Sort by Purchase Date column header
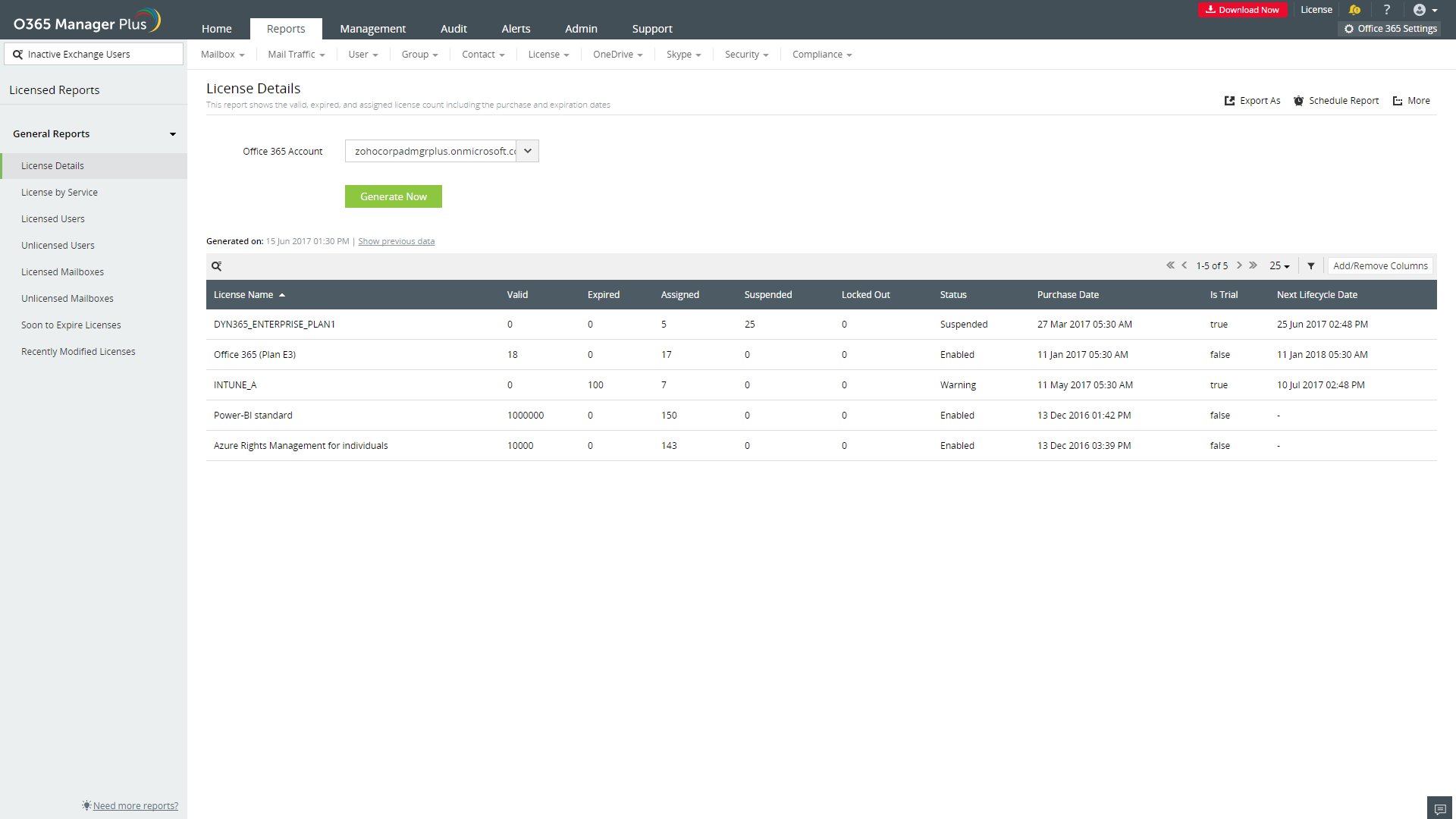The image size is (1456, 819). (x=1068, y=295)
